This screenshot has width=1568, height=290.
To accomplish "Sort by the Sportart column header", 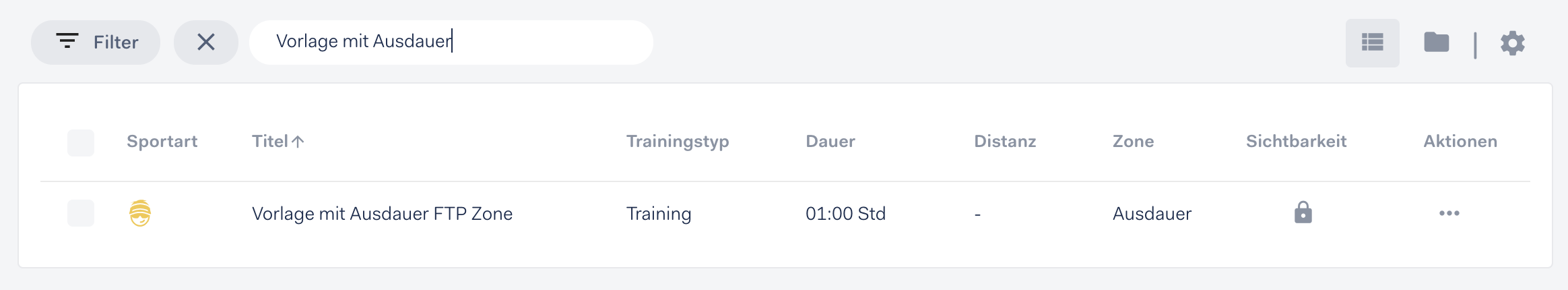I will pyautogui.click(x=162, y=141).
